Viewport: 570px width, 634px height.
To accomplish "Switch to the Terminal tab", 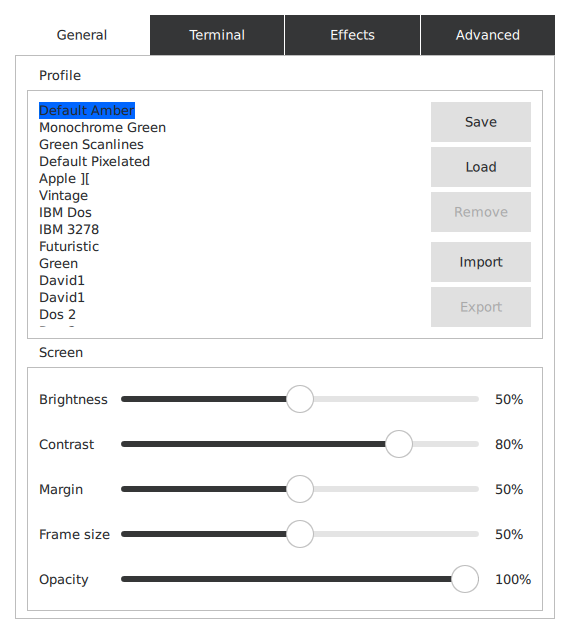I will coord(217,35).
